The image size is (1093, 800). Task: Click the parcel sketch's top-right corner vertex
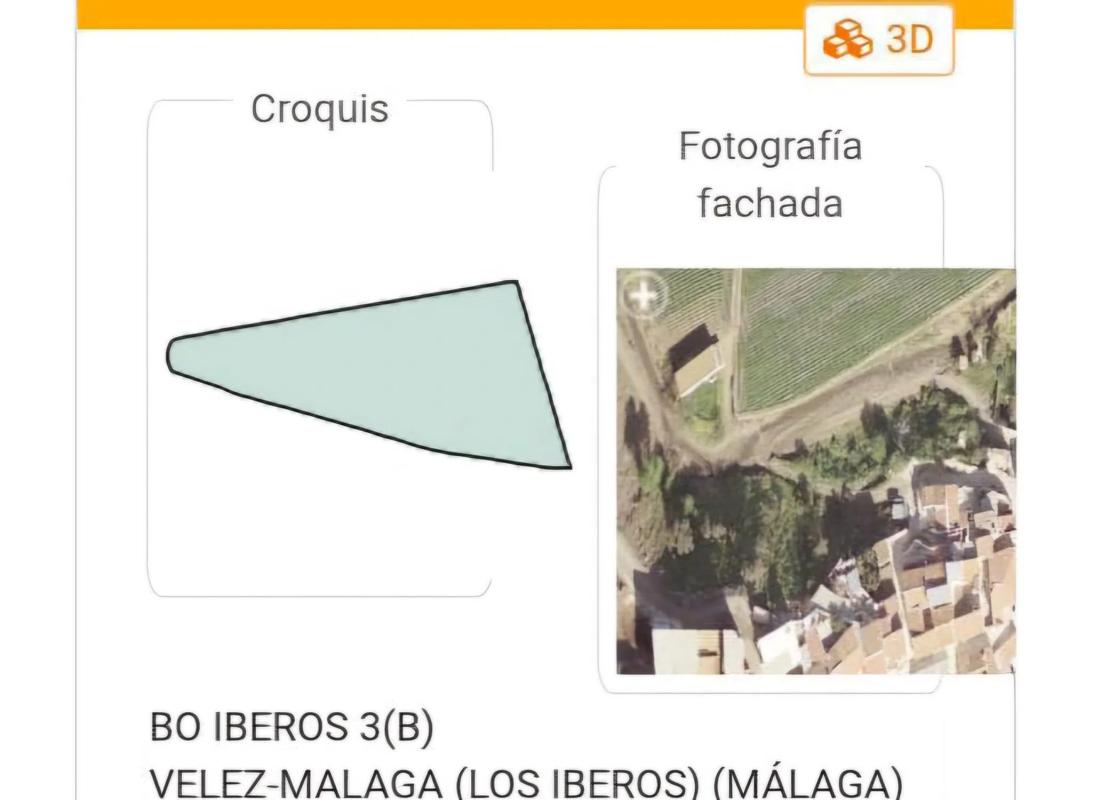[516, 283]
